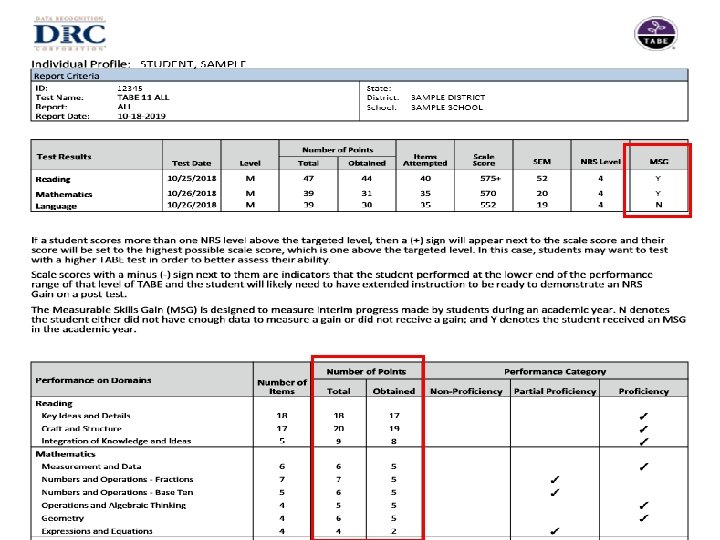Click Proficiency checkmark for Key Ideas and Details
Viewport: 720px width, 540px height.
tap(643, 416)
